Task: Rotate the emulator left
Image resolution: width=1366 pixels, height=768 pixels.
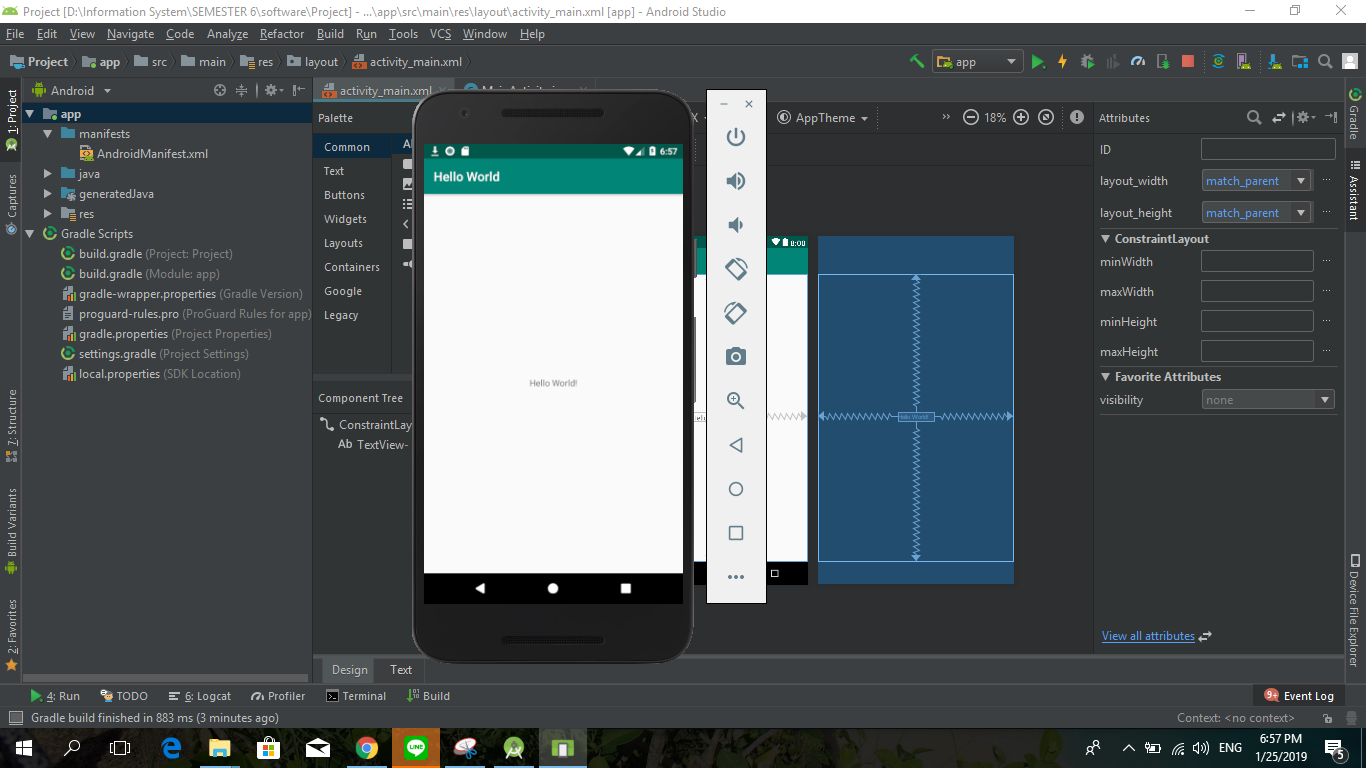Action: [736, 268]
